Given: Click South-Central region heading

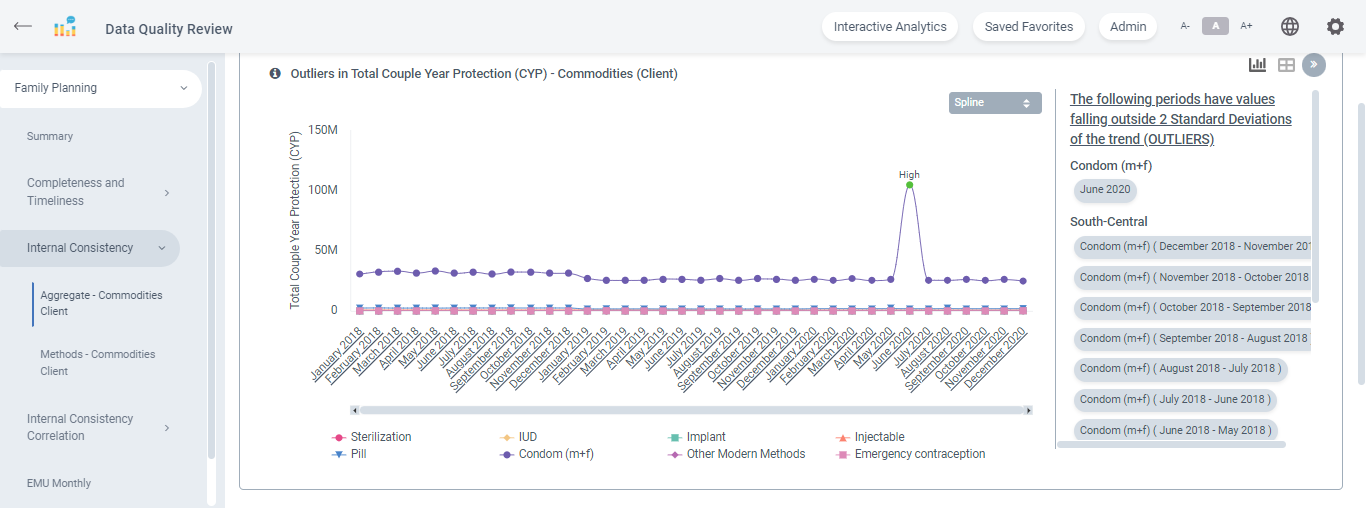Looking at the screenshot, I should coord(1109,221).
